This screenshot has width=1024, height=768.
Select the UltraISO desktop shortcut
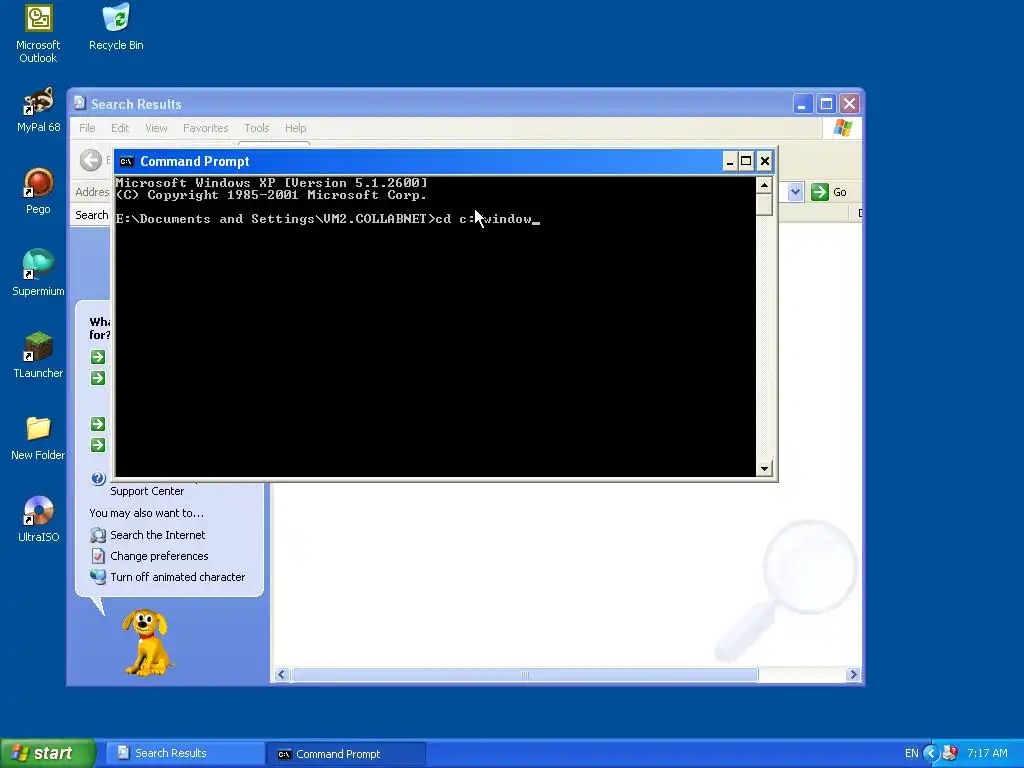(38, 520)
